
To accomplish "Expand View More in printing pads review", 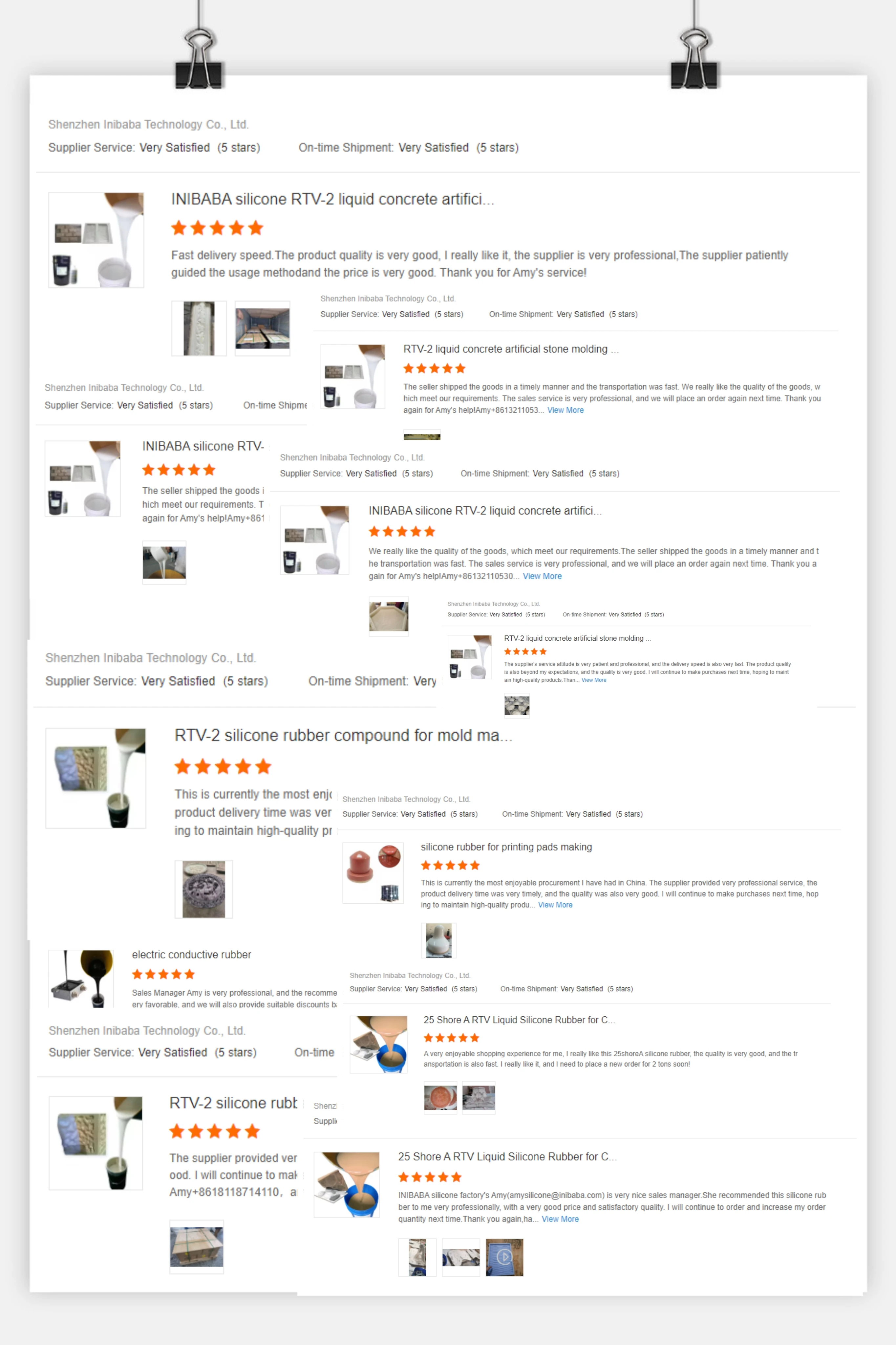I will click(555, 905).
